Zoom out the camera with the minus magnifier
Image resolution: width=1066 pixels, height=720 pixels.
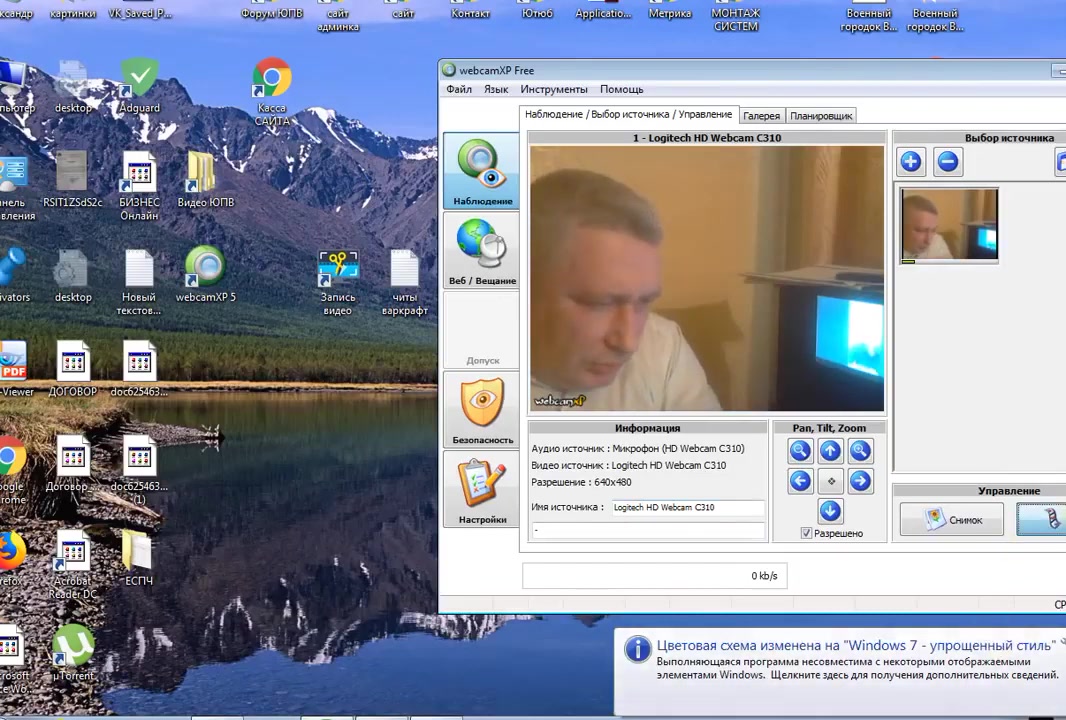pyautogui.click(x=800, y=450)
